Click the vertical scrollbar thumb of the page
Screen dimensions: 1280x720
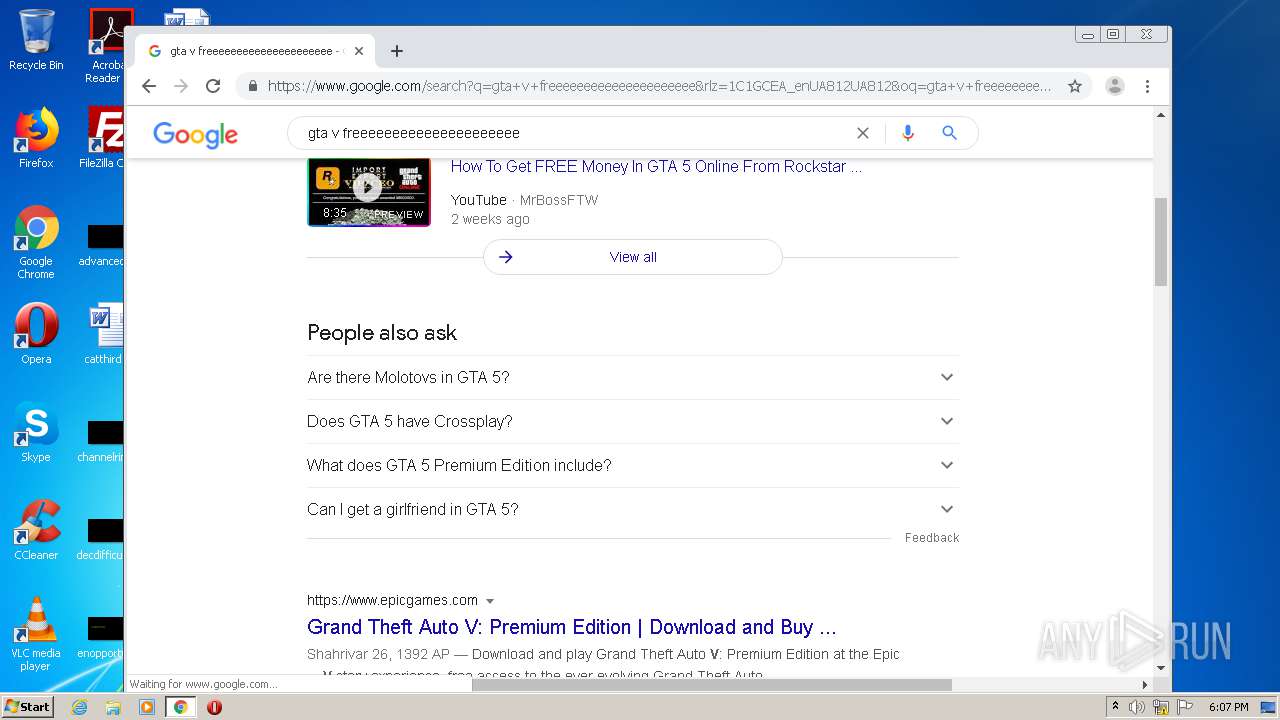pyautogui.click(x=1161, y=241)
